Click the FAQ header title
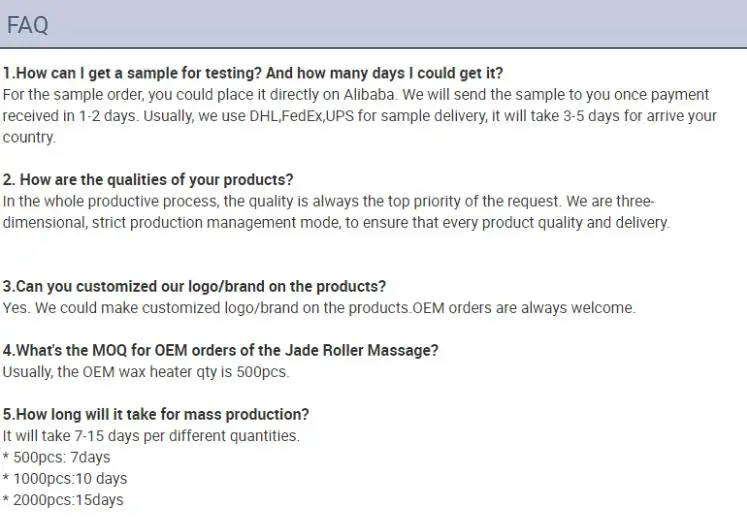The width and height of the screenshot is (747, 528). pyautogui.click(x=27, y=25)
